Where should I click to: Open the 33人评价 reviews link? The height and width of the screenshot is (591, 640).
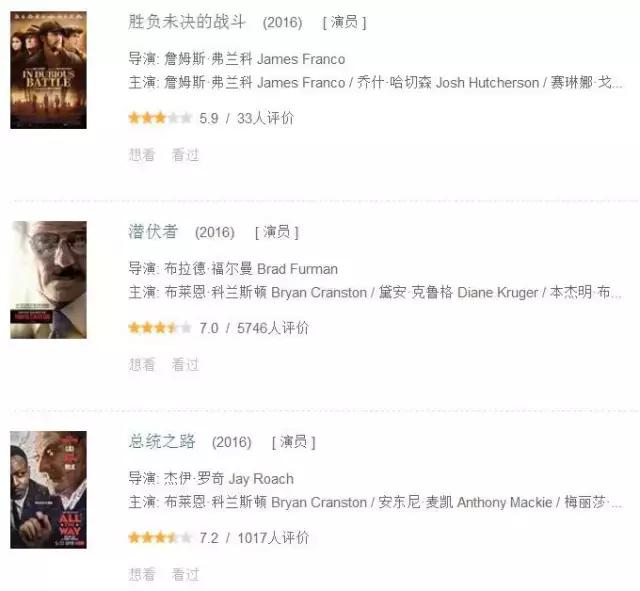(x=265, y=118)
